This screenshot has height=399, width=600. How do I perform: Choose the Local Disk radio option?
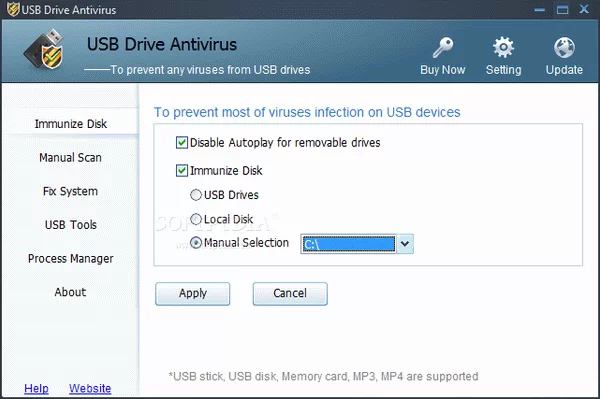tap(196, 219)
